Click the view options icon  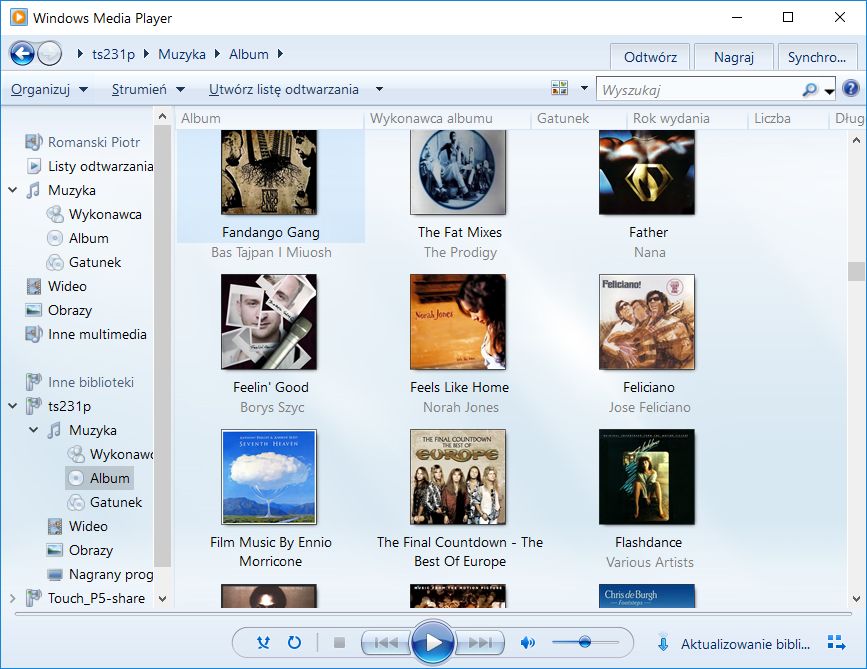point(560,88)
